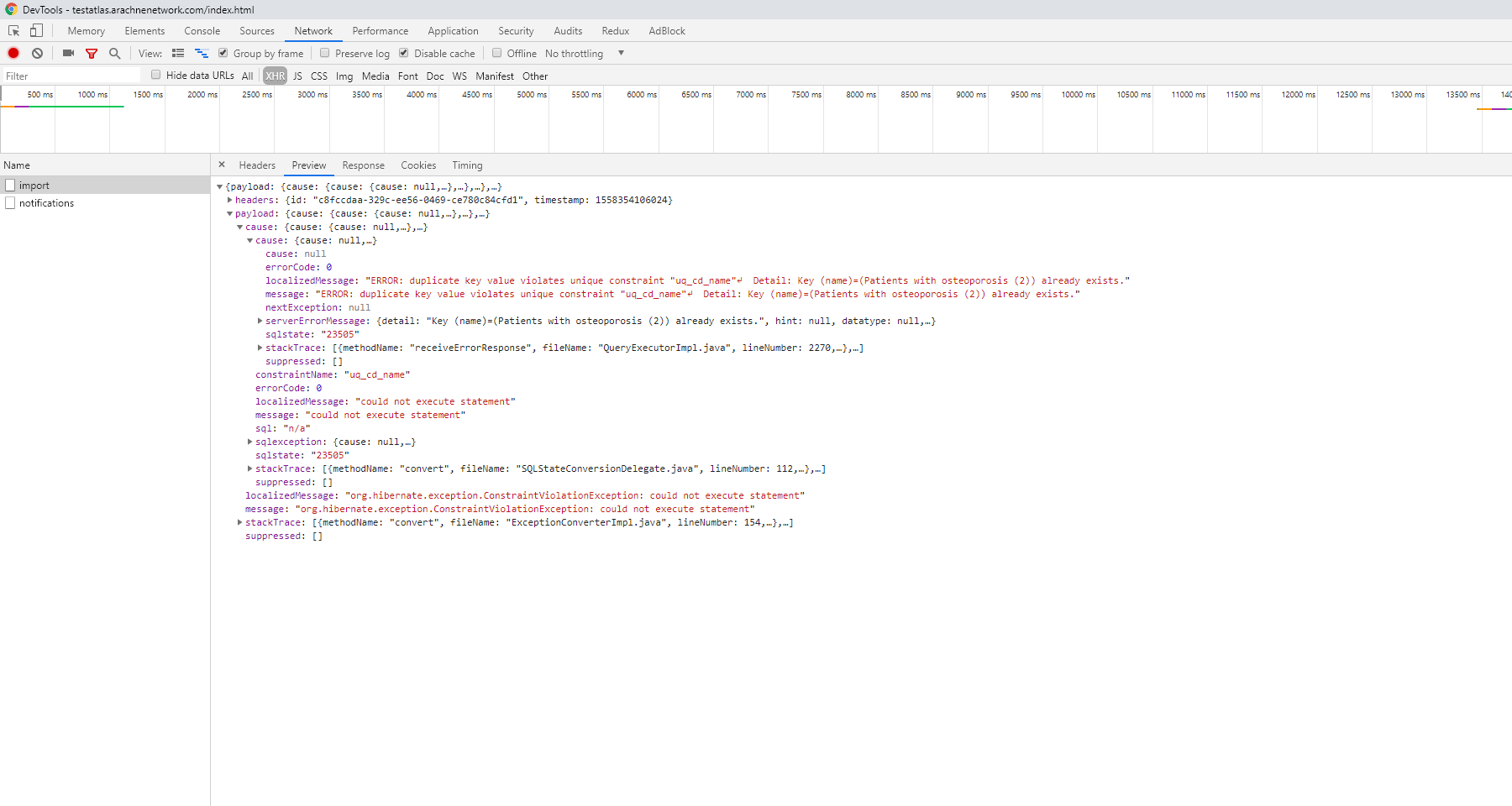
Task: Open search in network panel
Action: click(x=114, y=53)
